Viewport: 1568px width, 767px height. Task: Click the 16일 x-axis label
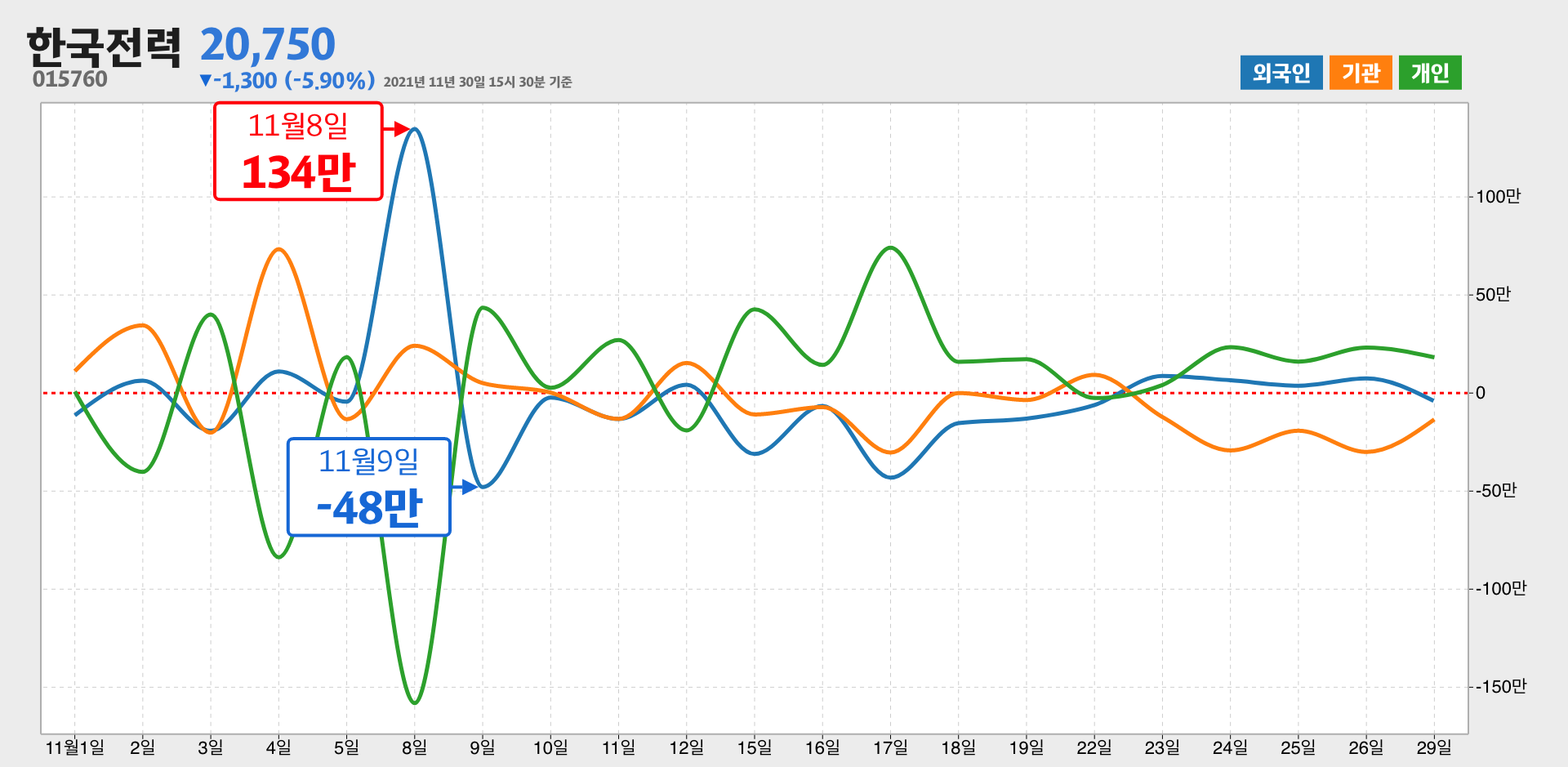pyautogui.click(x=822, y=747)
